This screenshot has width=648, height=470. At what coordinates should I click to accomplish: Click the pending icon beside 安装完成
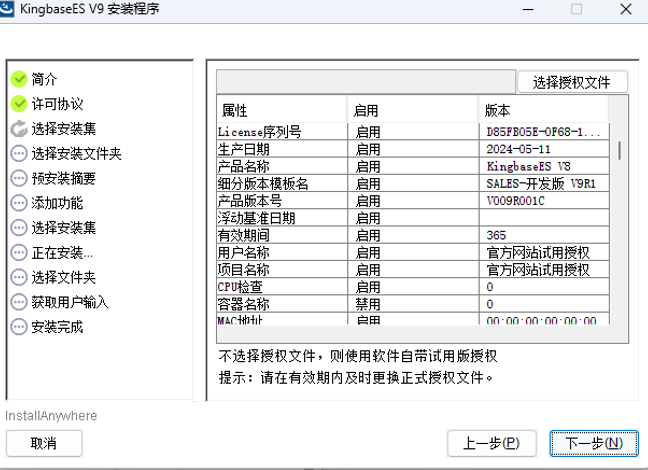pyautogui.click(x=19, y=327)
